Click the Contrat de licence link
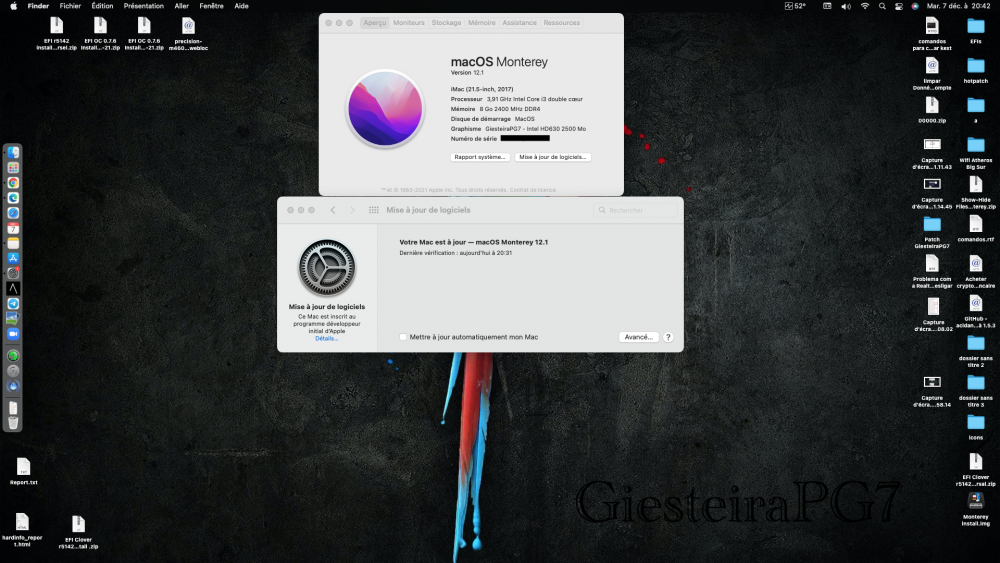 click(533, 190)
